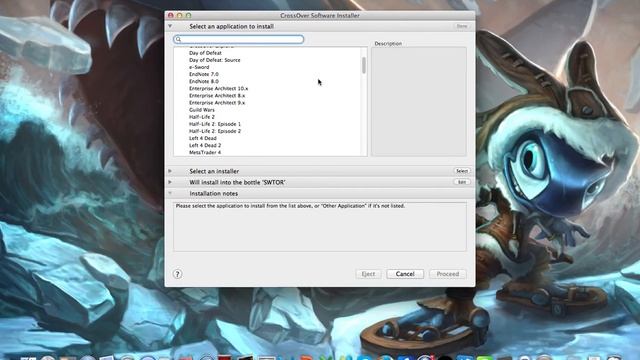This screenshot has height=360, width=640.
Task: Click the search magnifier icon
Action: 178,39
